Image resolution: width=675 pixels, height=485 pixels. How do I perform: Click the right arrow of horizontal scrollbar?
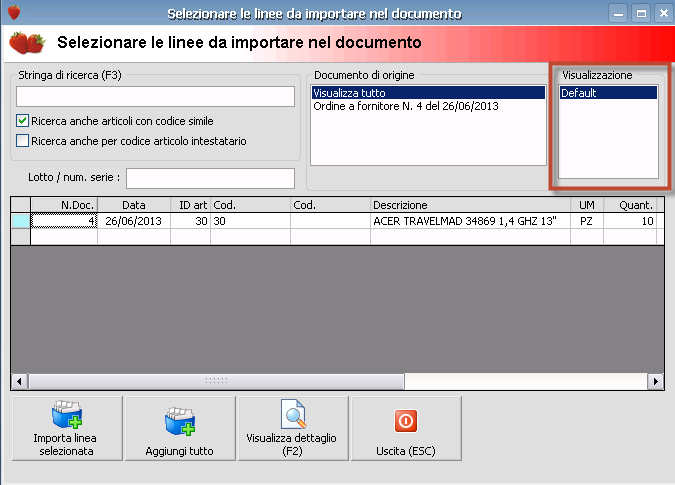click(656, 381)
